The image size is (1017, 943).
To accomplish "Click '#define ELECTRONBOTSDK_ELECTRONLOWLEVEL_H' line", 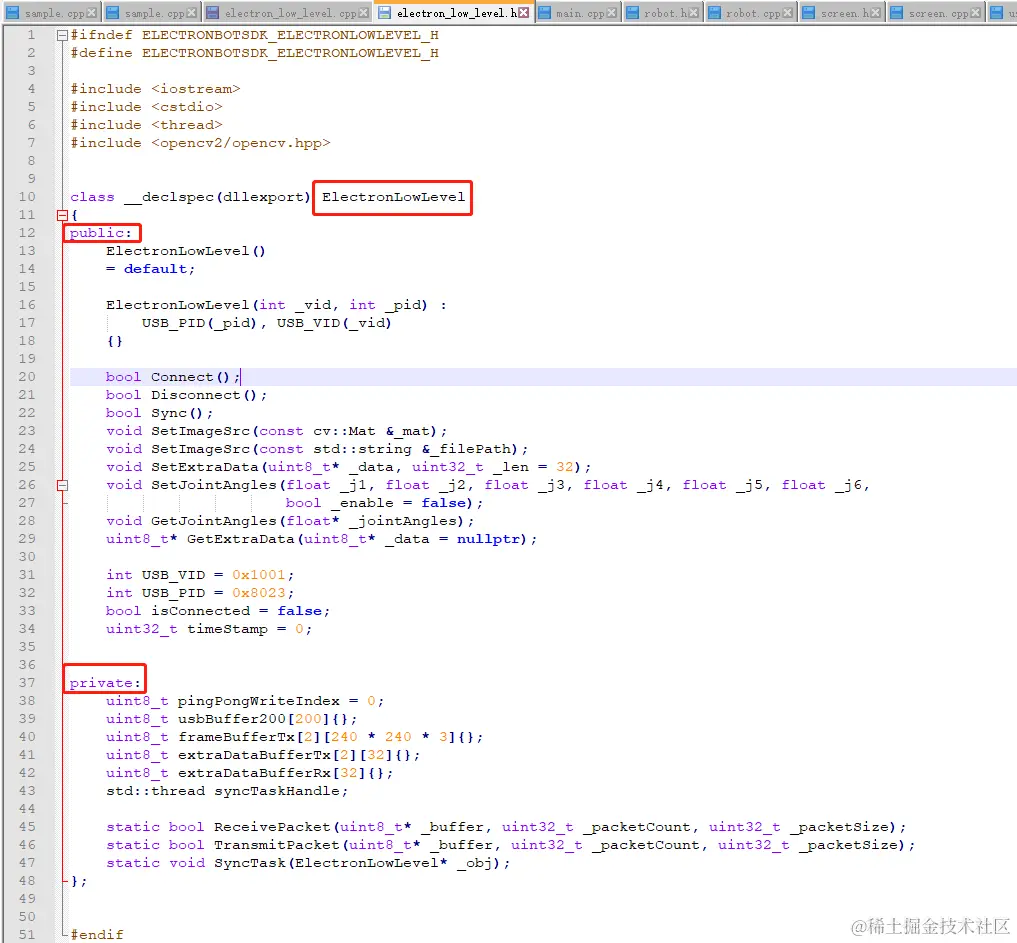I will (x=254, y=53).
